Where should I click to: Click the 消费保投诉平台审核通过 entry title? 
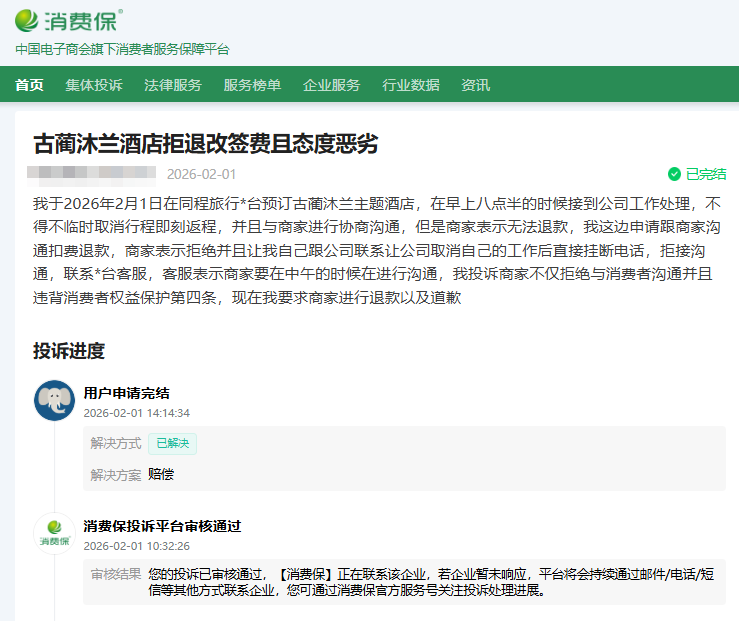click(x=162, y=526)
